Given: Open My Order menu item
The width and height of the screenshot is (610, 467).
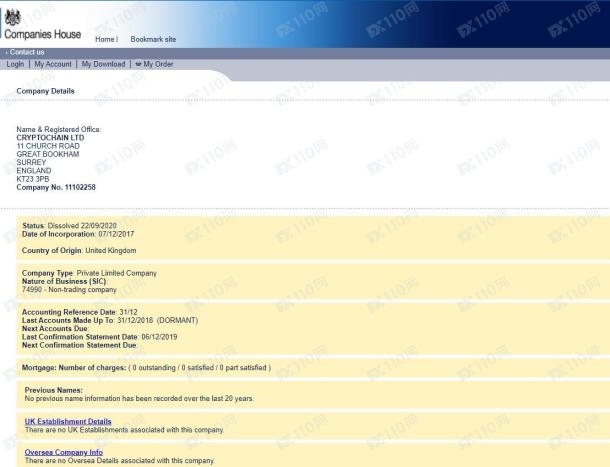Looking at the screenshot, I should (x=158, y=64).
